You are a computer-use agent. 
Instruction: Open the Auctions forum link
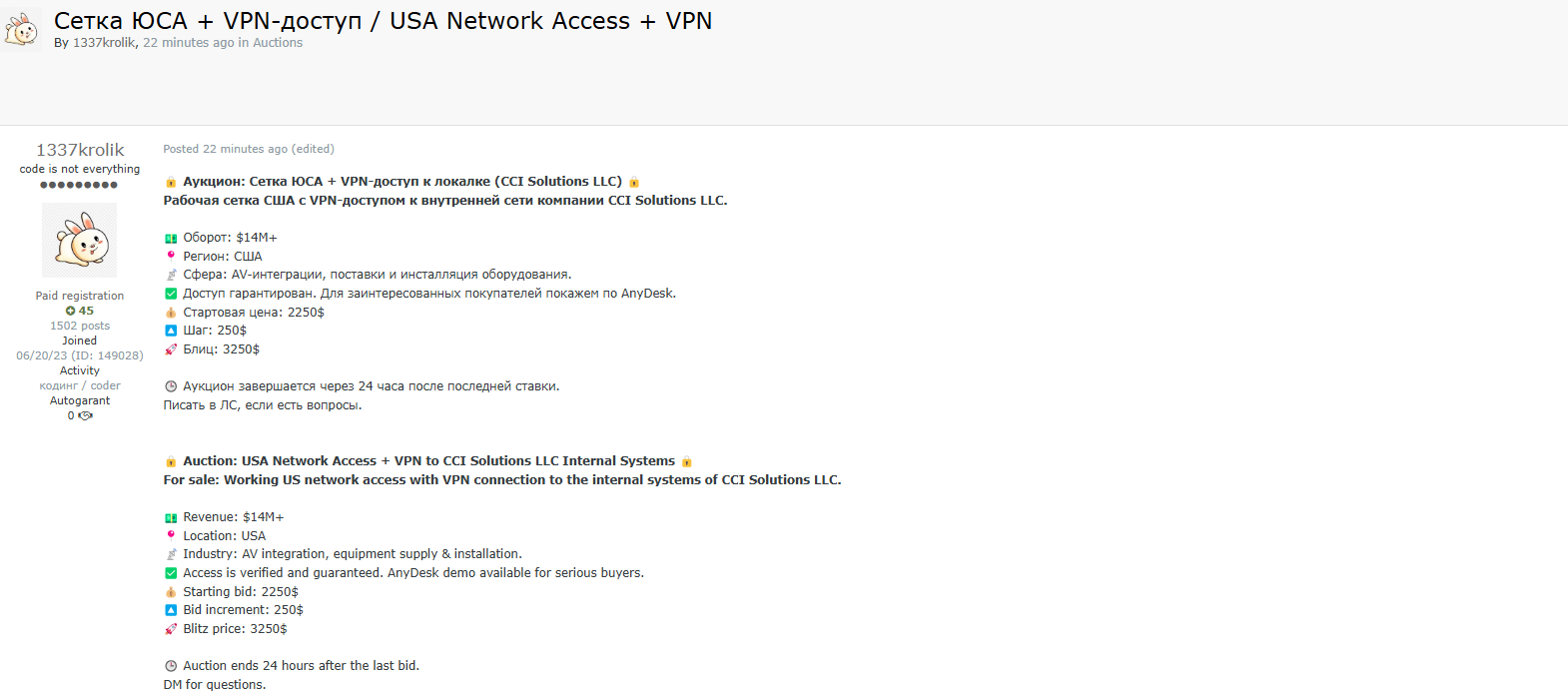[278, 43]
